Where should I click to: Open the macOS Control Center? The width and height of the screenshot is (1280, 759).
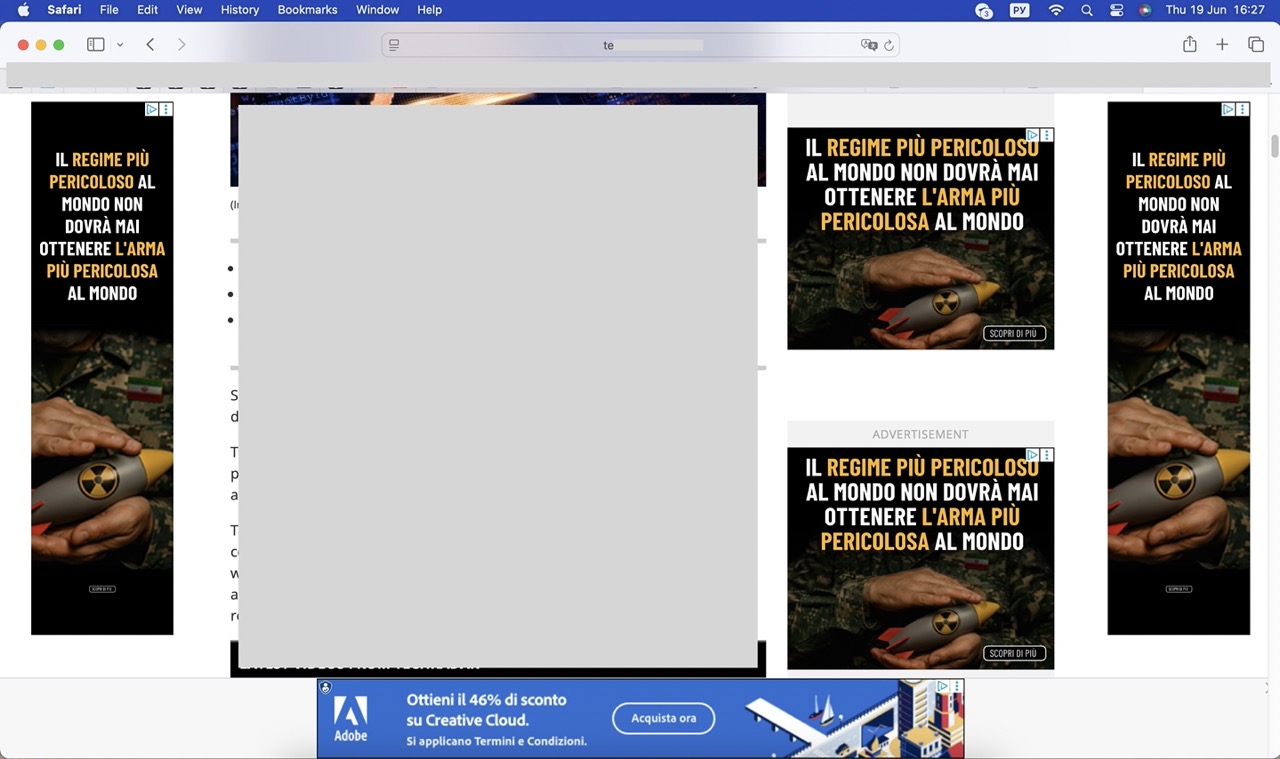(1117, 10)
